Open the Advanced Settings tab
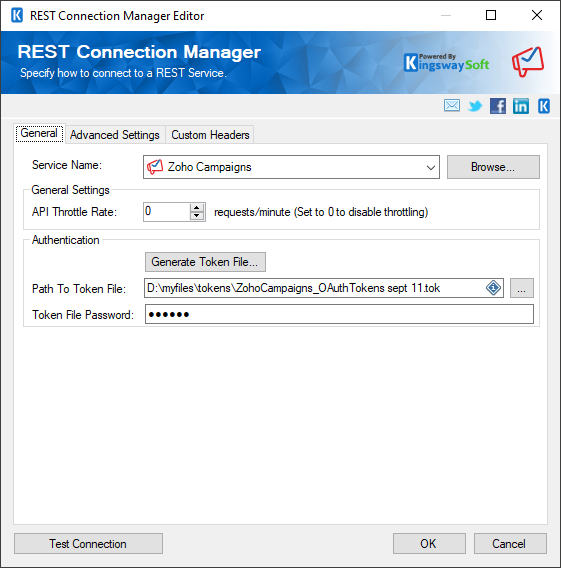This screenshot has width=561, height=568. 115,135
